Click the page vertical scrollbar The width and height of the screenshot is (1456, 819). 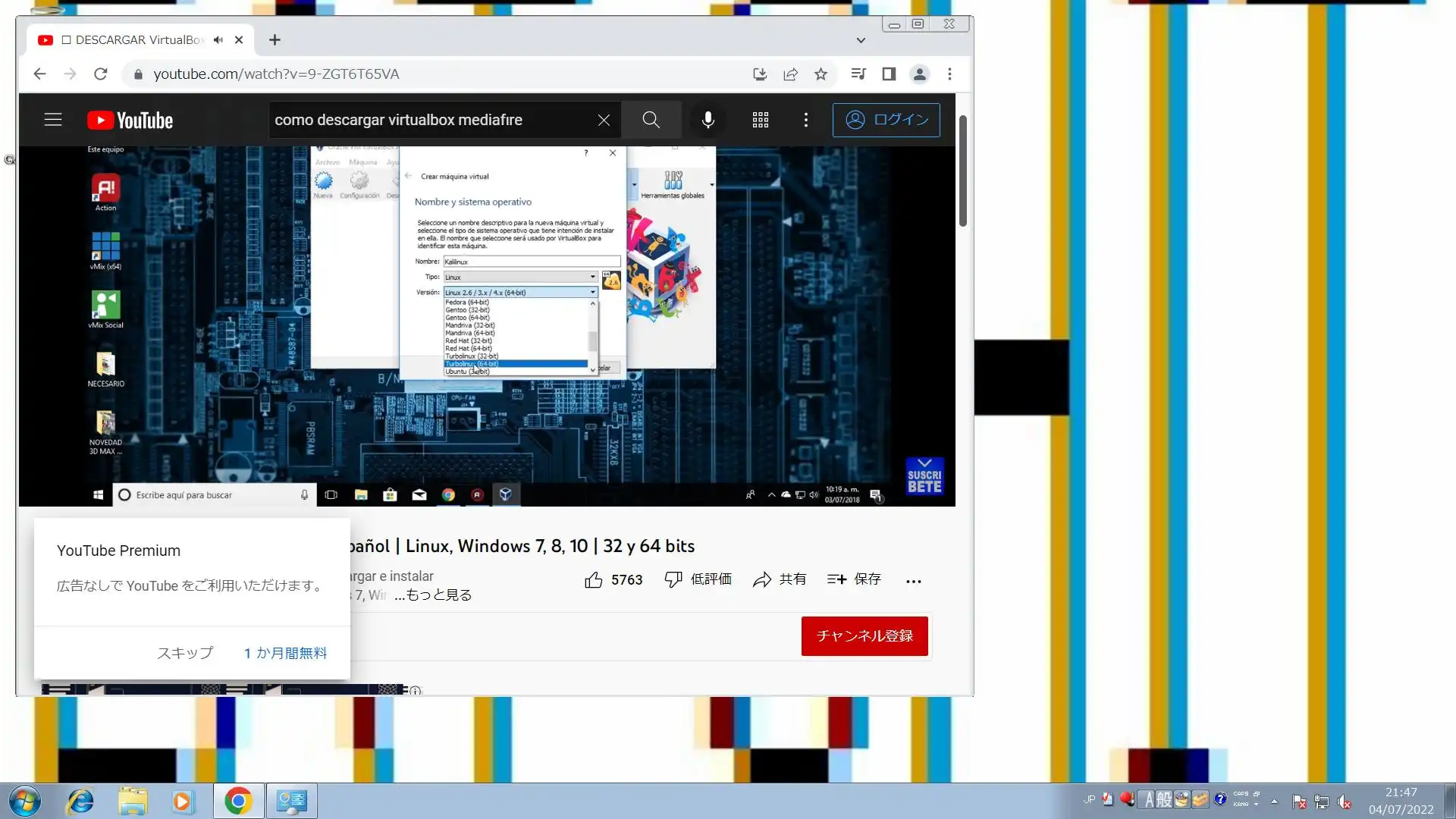[x=963, y=171]
